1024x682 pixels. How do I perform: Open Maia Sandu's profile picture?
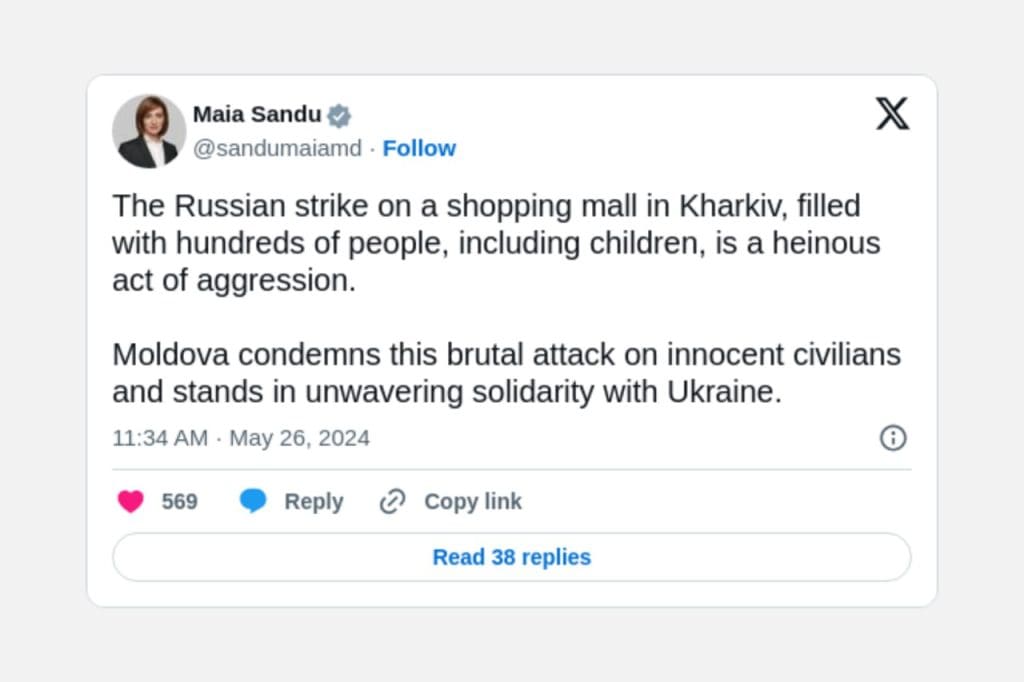coord(149,131)
